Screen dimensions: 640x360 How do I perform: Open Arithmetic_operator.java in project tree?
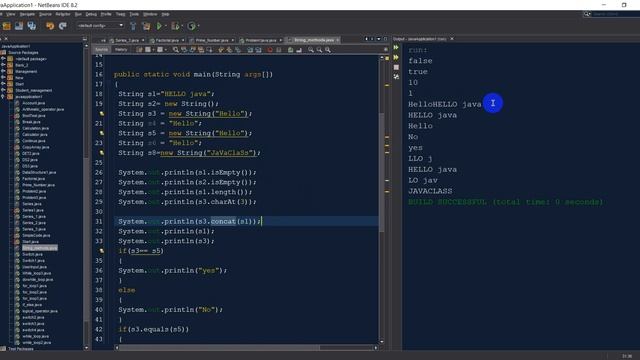[x=43, y=109]
